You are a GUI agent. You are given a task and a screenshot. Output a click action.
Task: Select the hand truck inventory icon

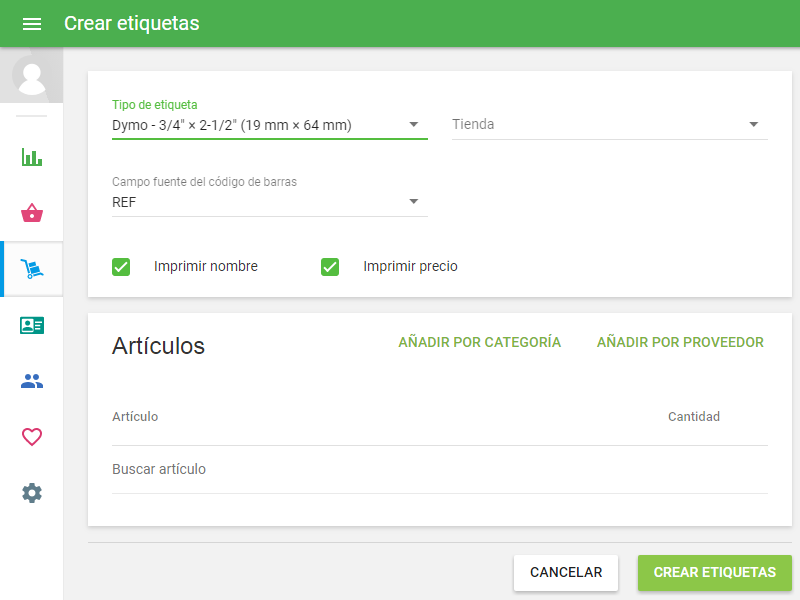tap(32, 269)
